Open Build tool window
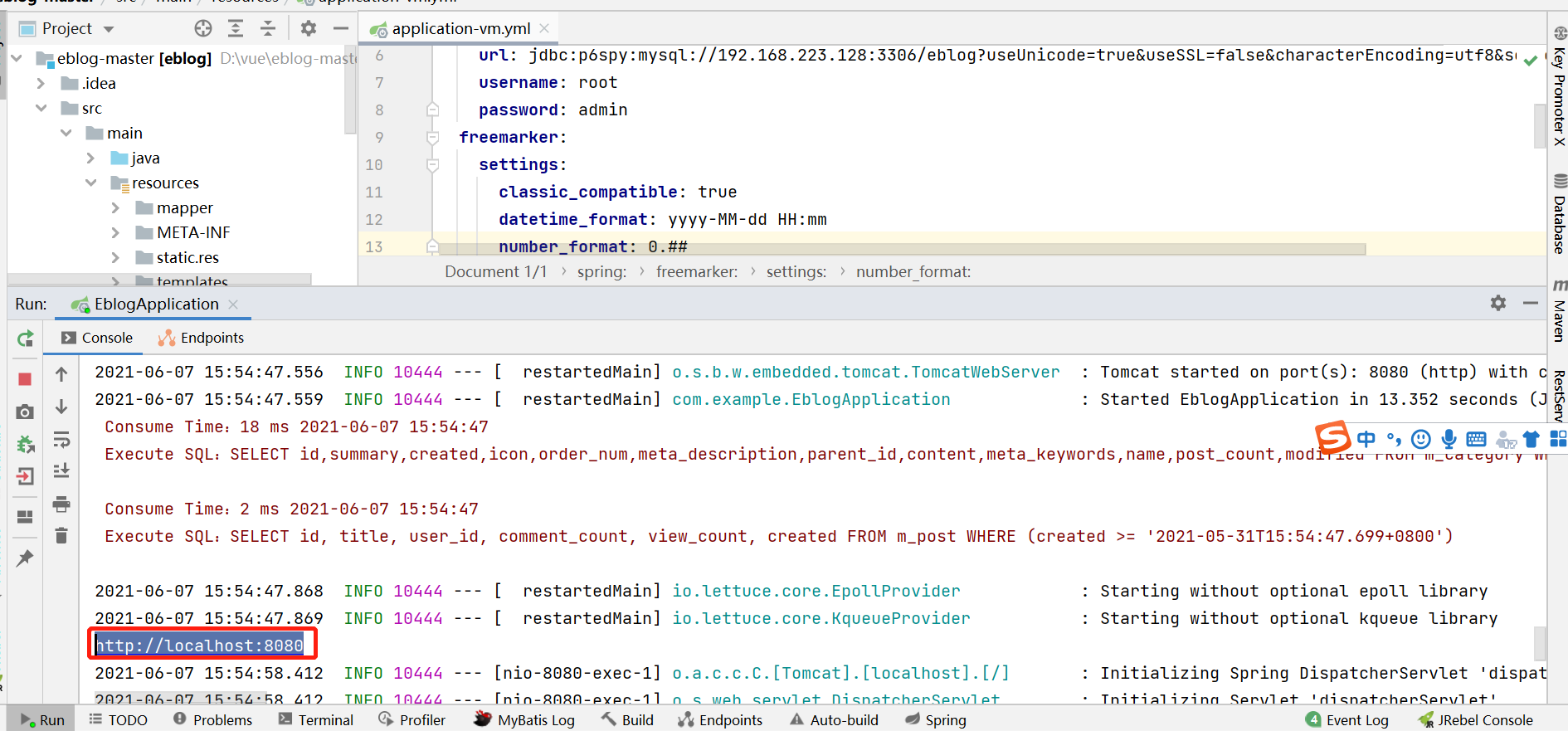 (628, 719)
